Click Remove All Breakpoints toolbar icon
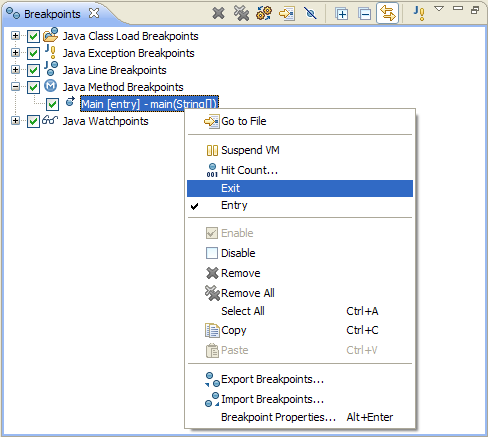Image resolution: width=488 pixels, height=437 pixels. tap(241, 14)
